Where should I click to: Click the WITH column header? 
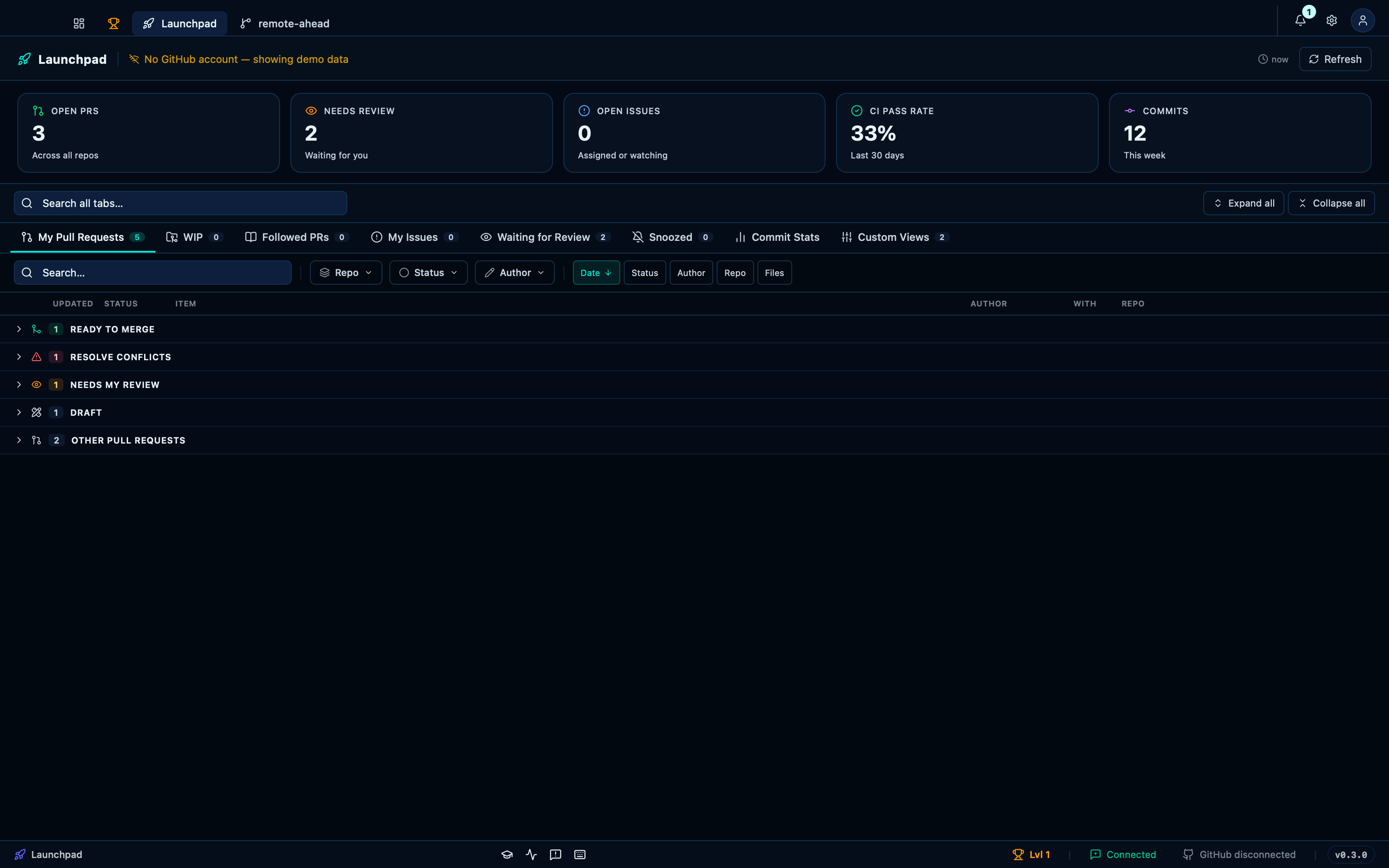(1085, 304)
